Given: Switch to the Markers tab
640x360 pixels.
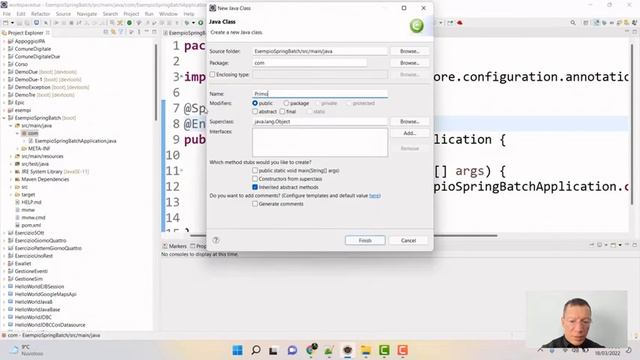Looking at the screenshot, I should 175,246.
